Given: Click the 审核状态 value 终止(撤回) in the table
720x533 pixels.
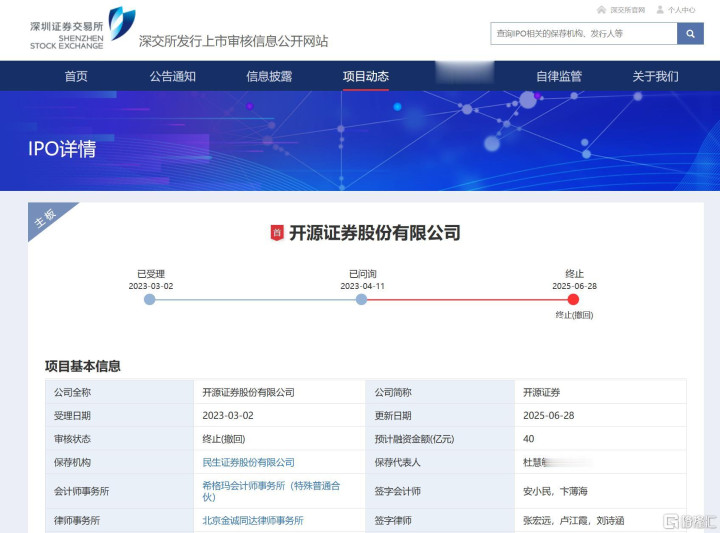Looking at the screenshot, I should [x=224, y=439].
